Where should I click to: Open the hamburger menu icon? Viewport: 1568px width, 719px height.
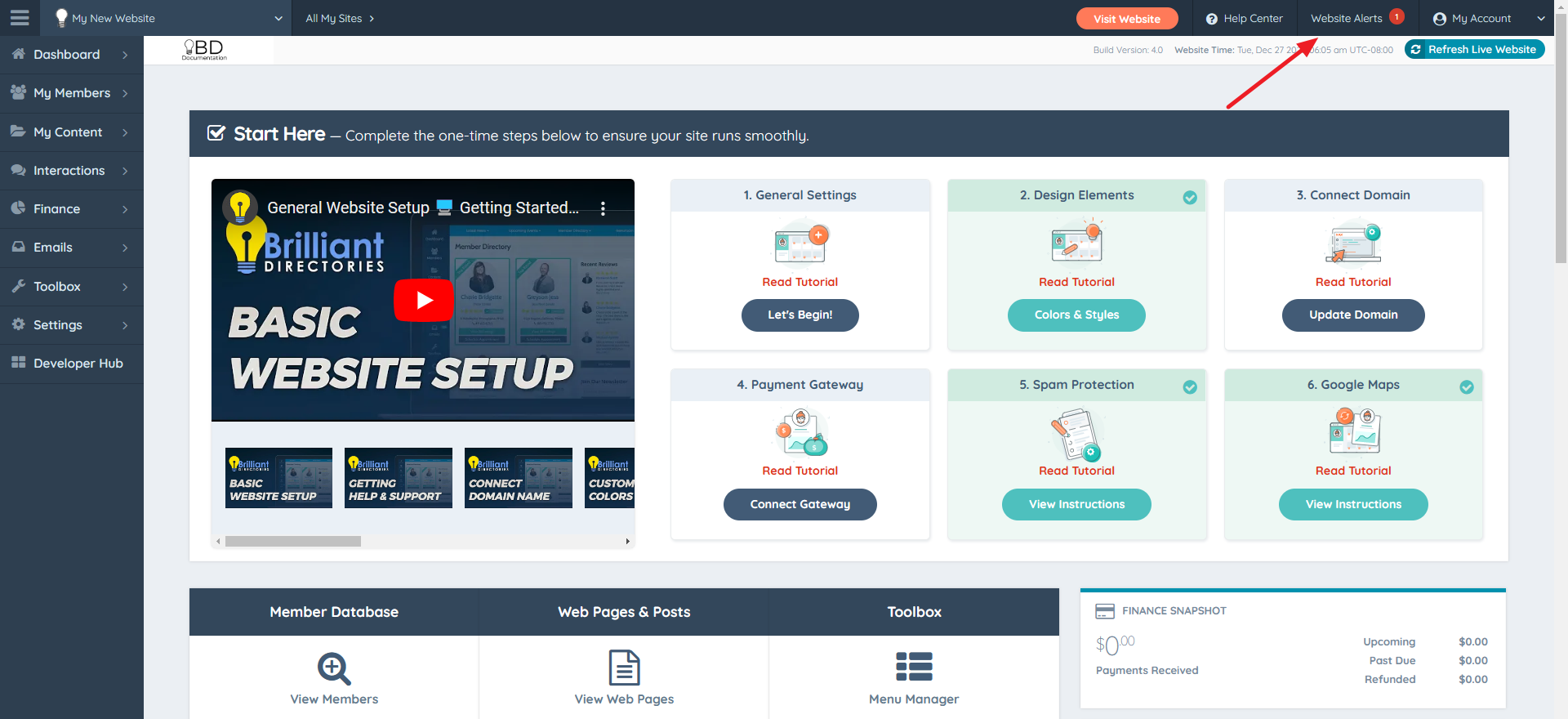[x=20, y=17]
